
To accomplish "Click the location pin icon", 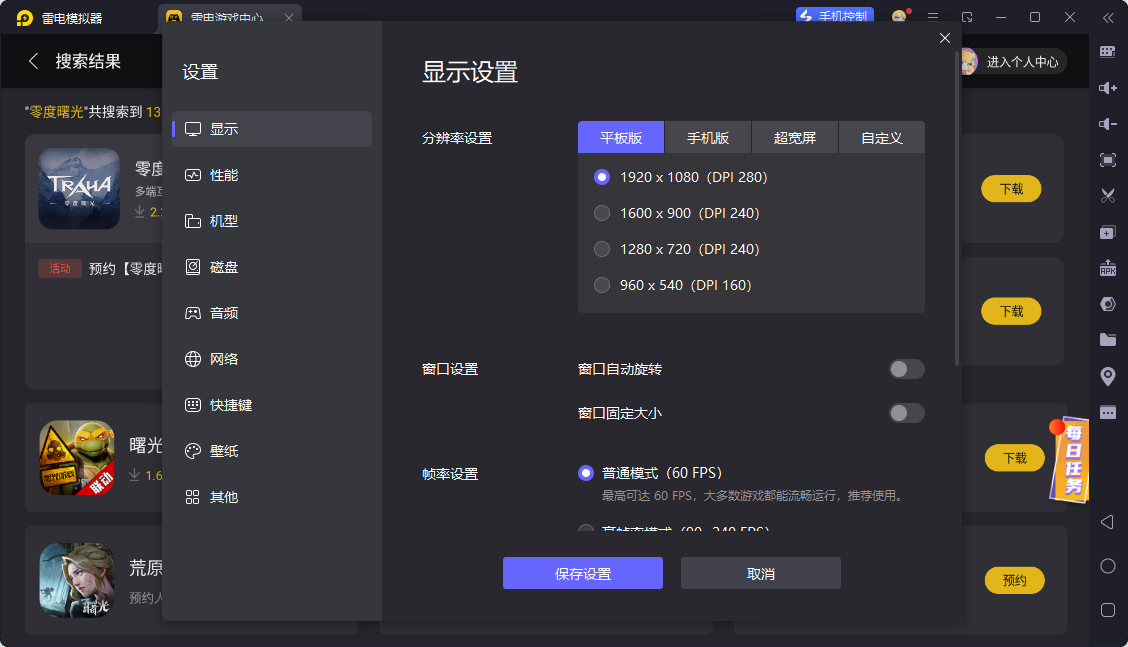I will point(1108,376).
